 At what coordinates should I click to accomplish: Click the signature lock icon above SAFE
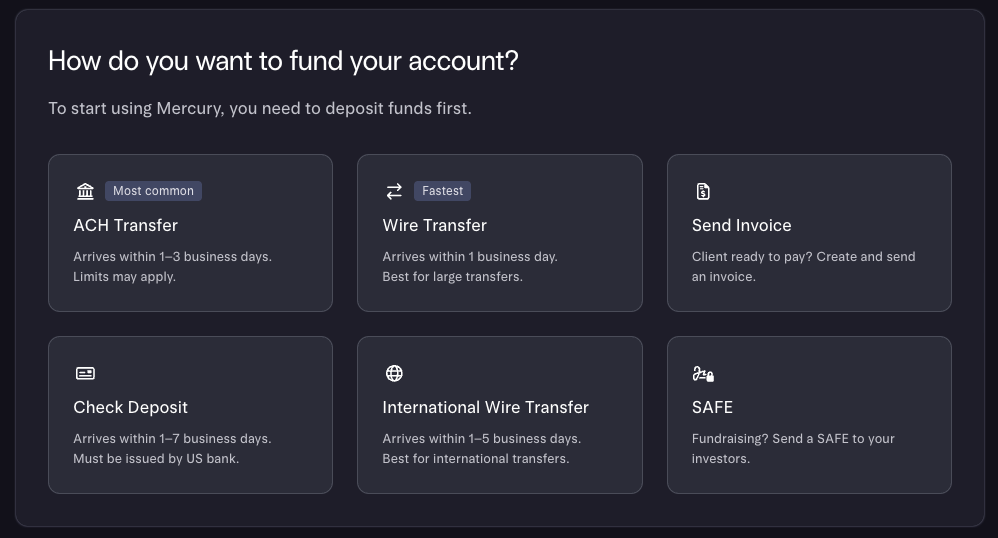703,374
